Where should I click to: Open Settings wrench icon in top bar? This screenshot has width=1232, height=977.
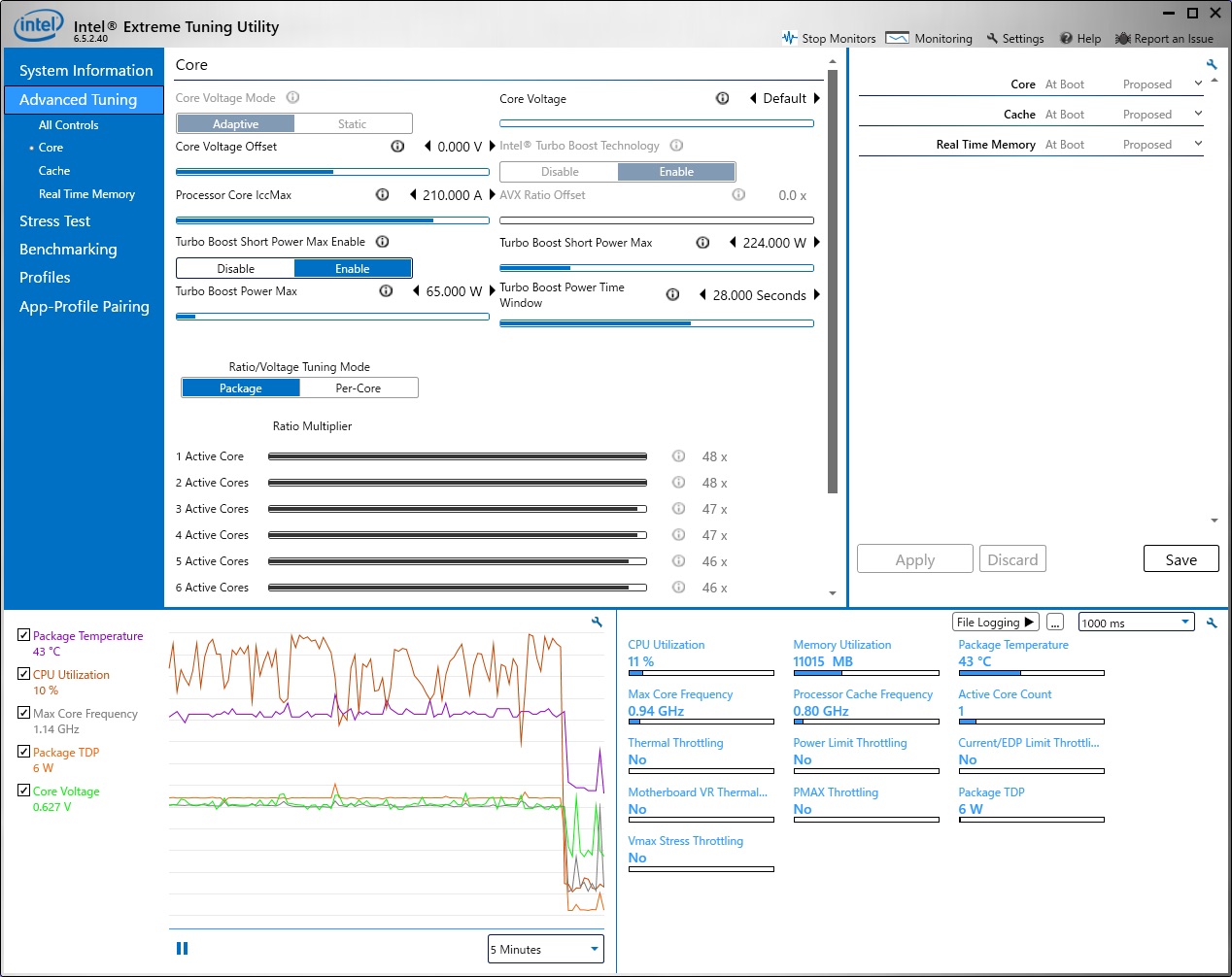point(992,38)
